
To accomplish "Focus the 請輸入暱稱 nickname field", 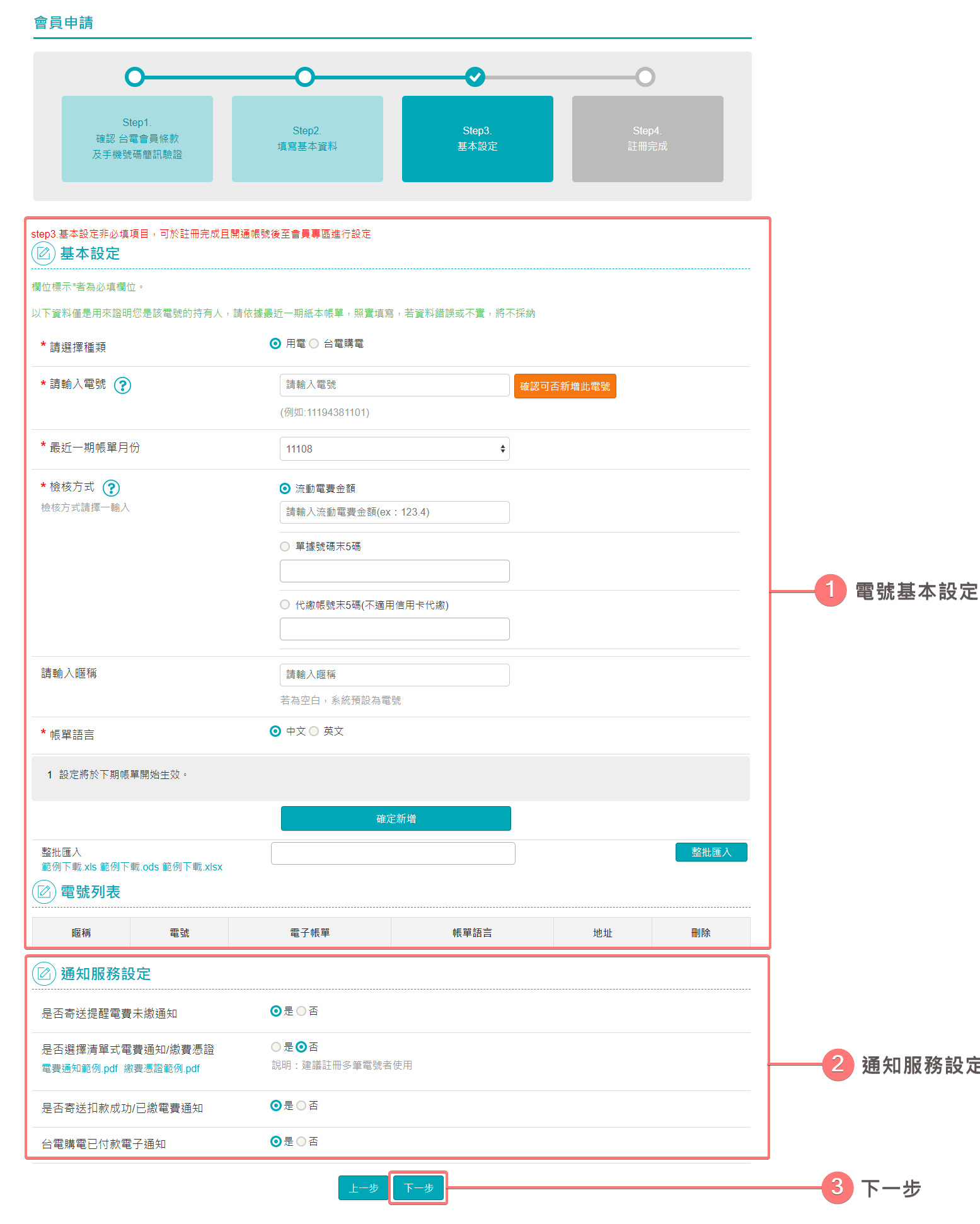I will click(x=395, y=675).
